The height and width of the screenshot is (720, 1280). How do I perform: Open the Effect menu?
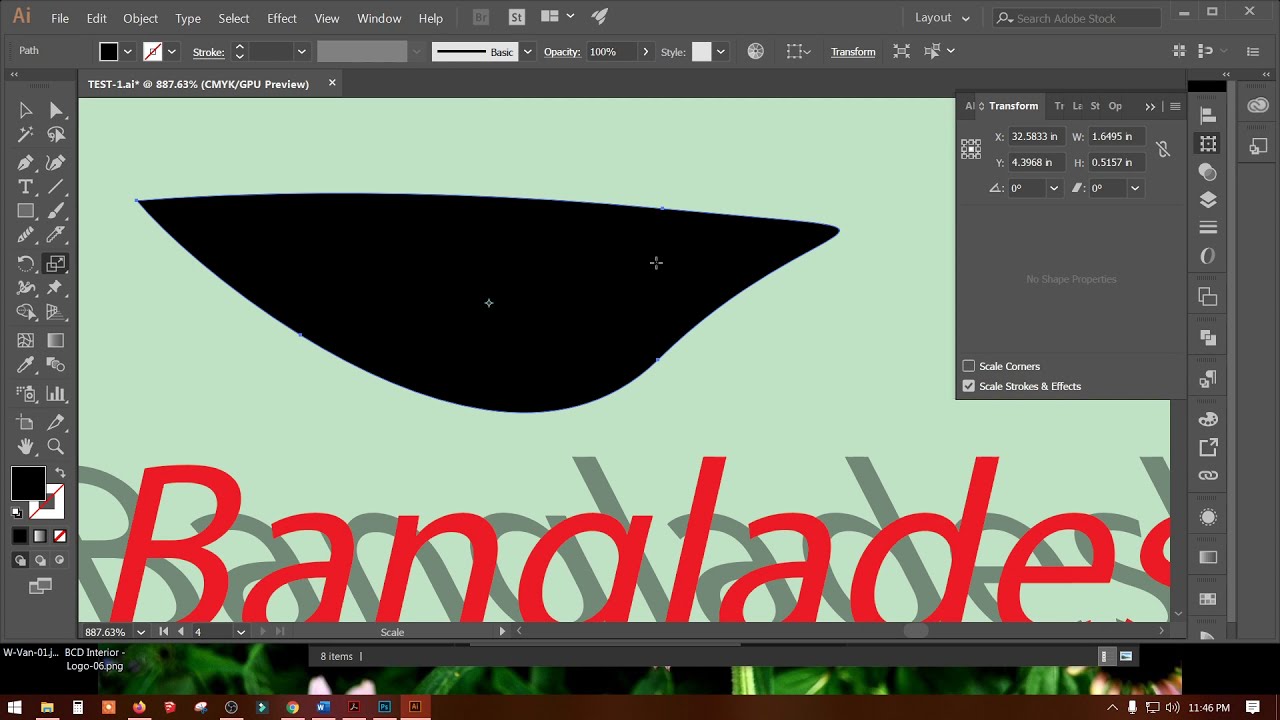coord(282,18)
